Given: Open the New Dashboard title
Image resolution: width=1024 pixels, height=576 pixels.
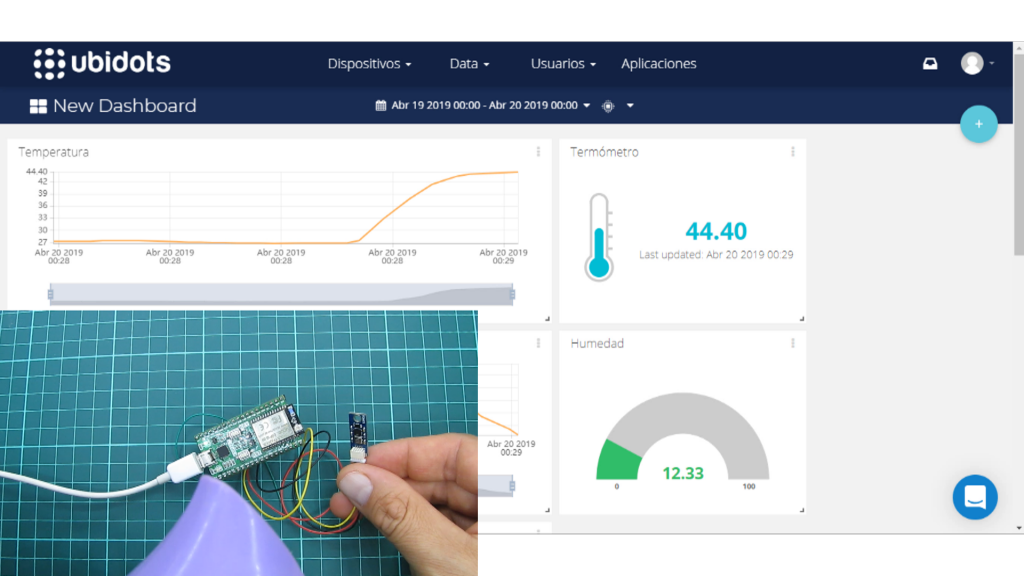Looking at the screenshot, I should point(124,106).
